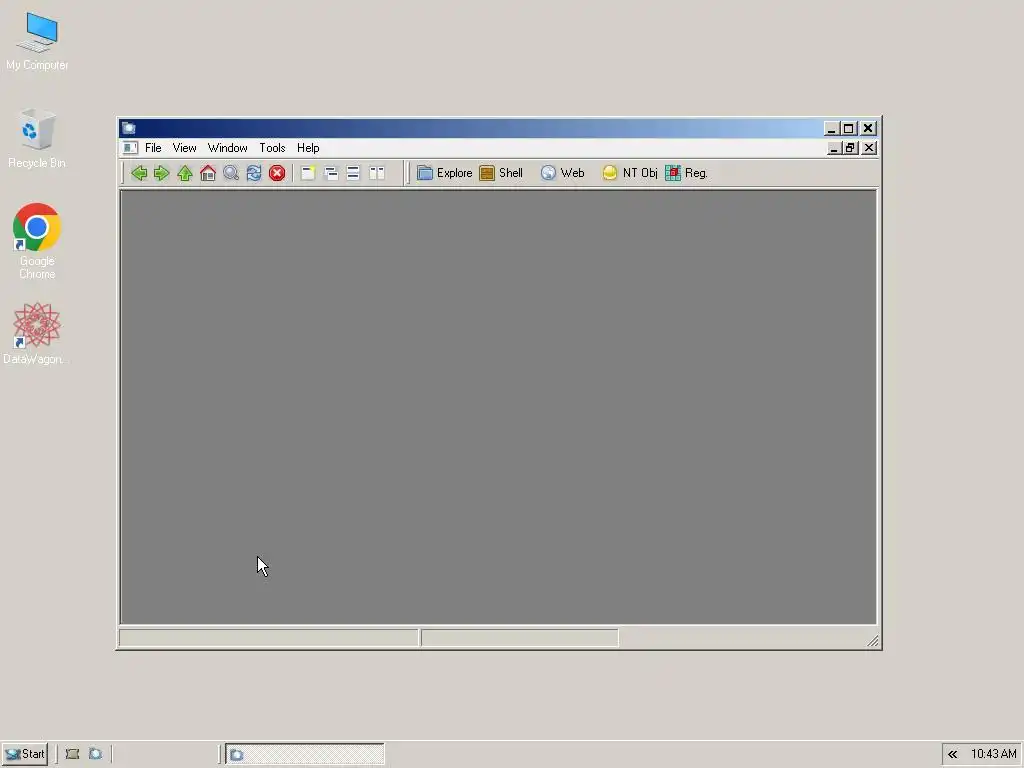This screenshot has width=1024, height=768.
Task: Click the Refresh arrows icon
Action: (254, 173)
